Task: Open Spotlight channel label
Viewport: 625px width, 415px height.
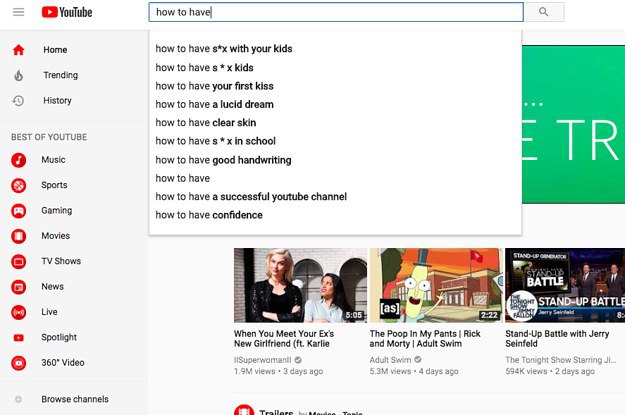Action: click(59, 337)
